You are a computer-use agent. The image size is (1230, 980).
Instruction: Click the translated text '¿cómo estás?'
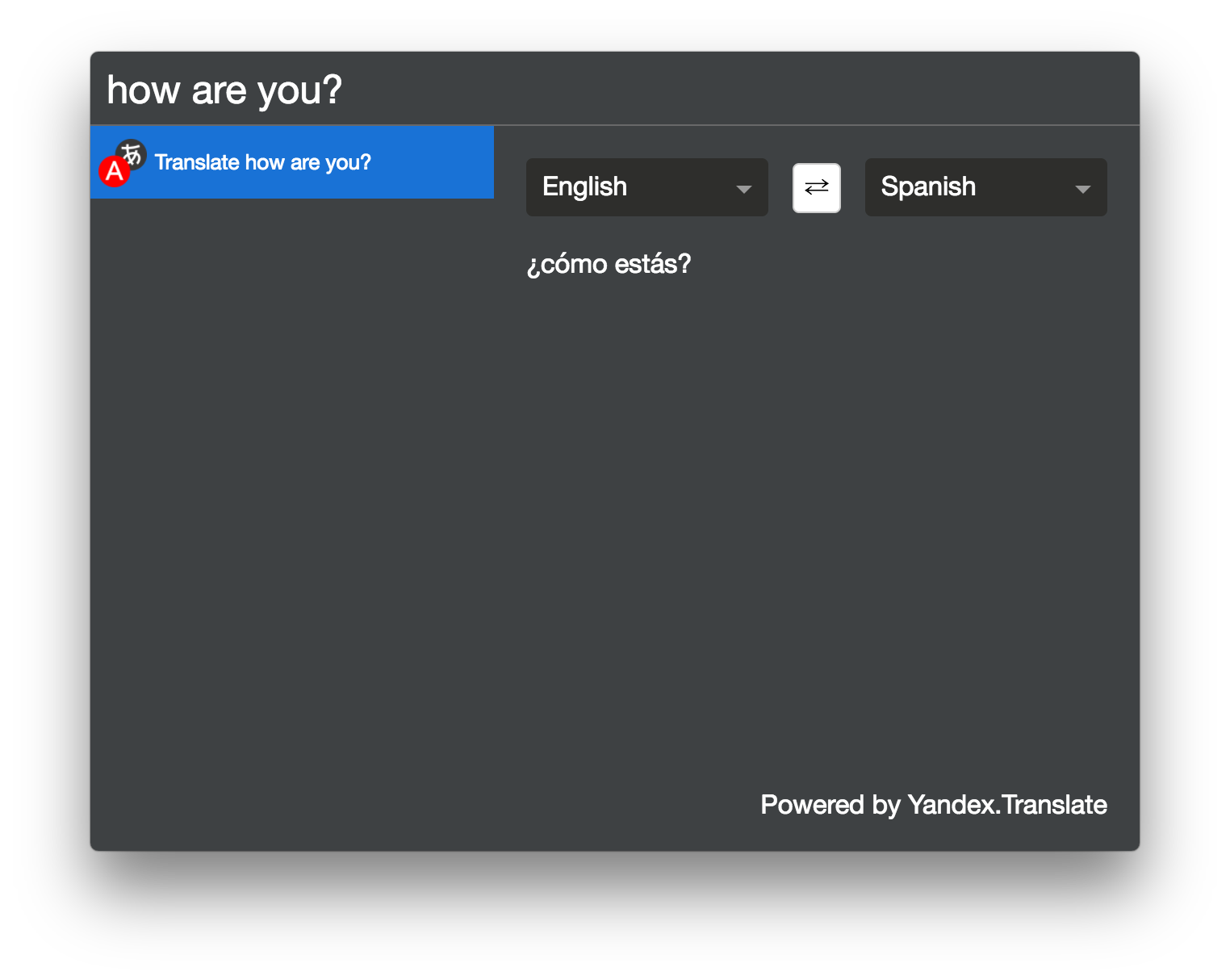609,264
